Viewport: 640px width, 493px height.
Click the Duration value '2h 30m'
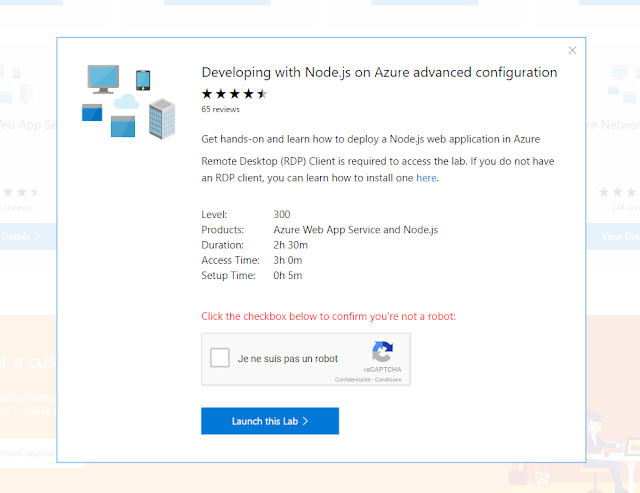click(291, 245)
